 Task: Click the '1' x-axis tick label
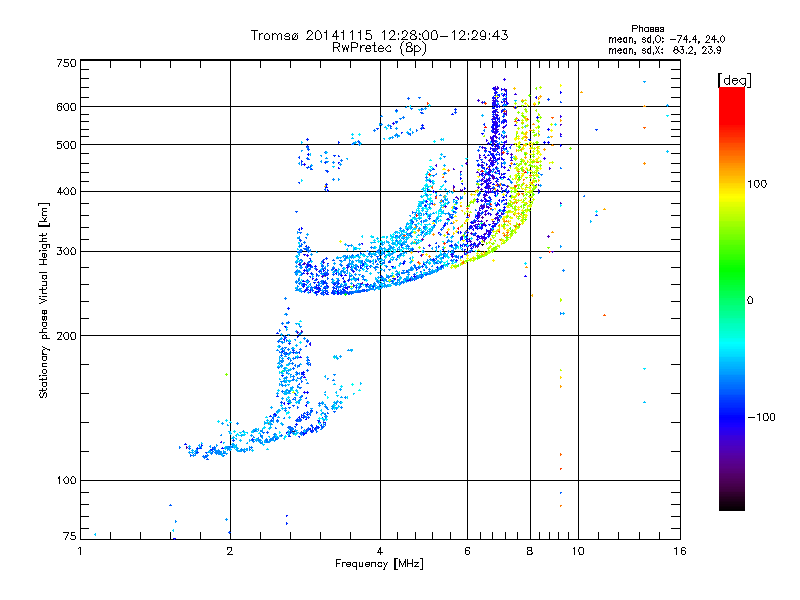coord(80,551)
